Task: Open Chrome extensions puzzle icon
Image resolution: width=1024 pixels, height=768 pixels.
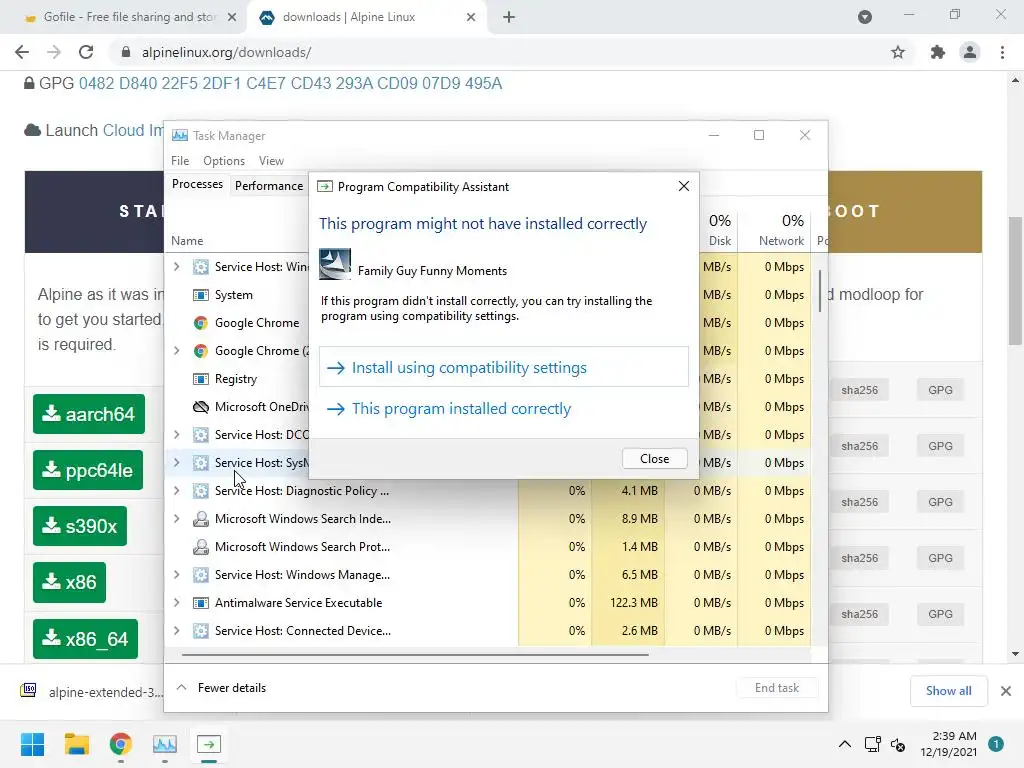Action: point(938,52)
